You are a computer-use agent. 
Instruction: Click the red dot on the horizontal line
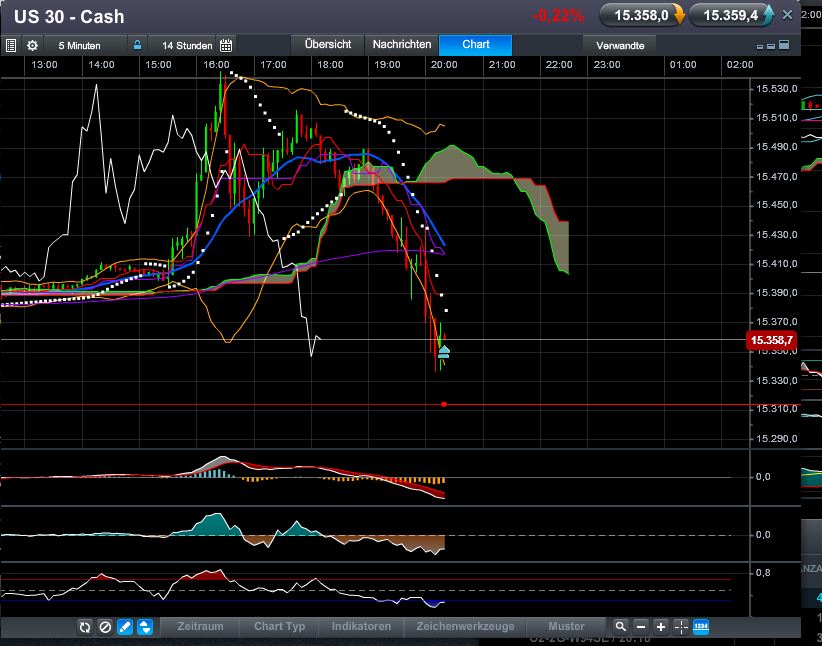pos(444,404)
